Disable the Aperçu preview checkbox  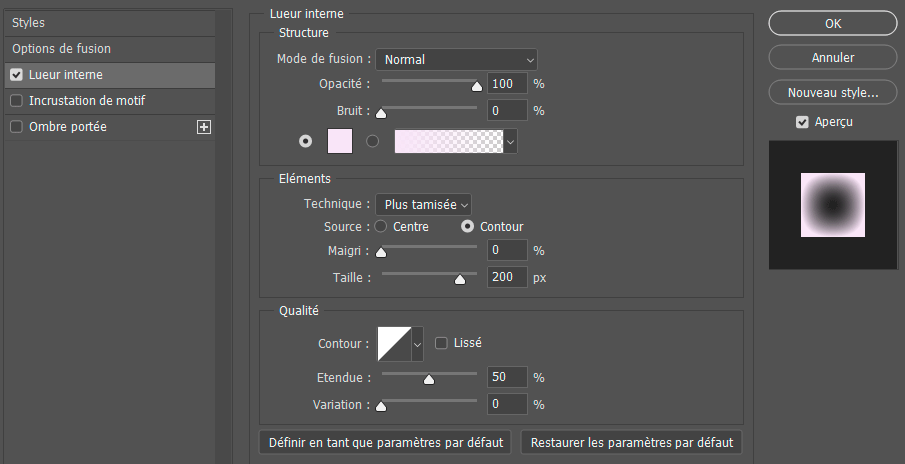[x=802, y=122]
